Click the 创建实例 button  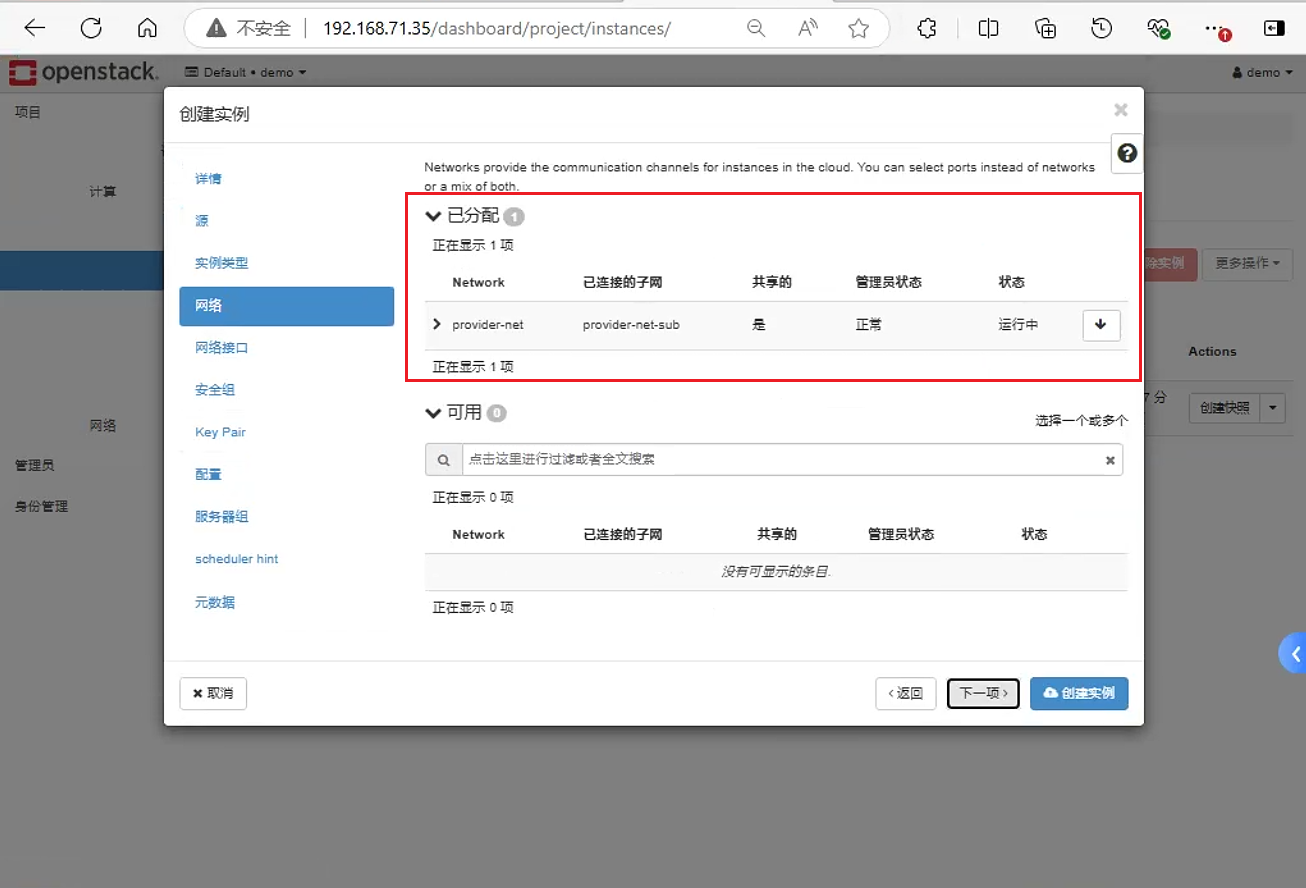1079,693
